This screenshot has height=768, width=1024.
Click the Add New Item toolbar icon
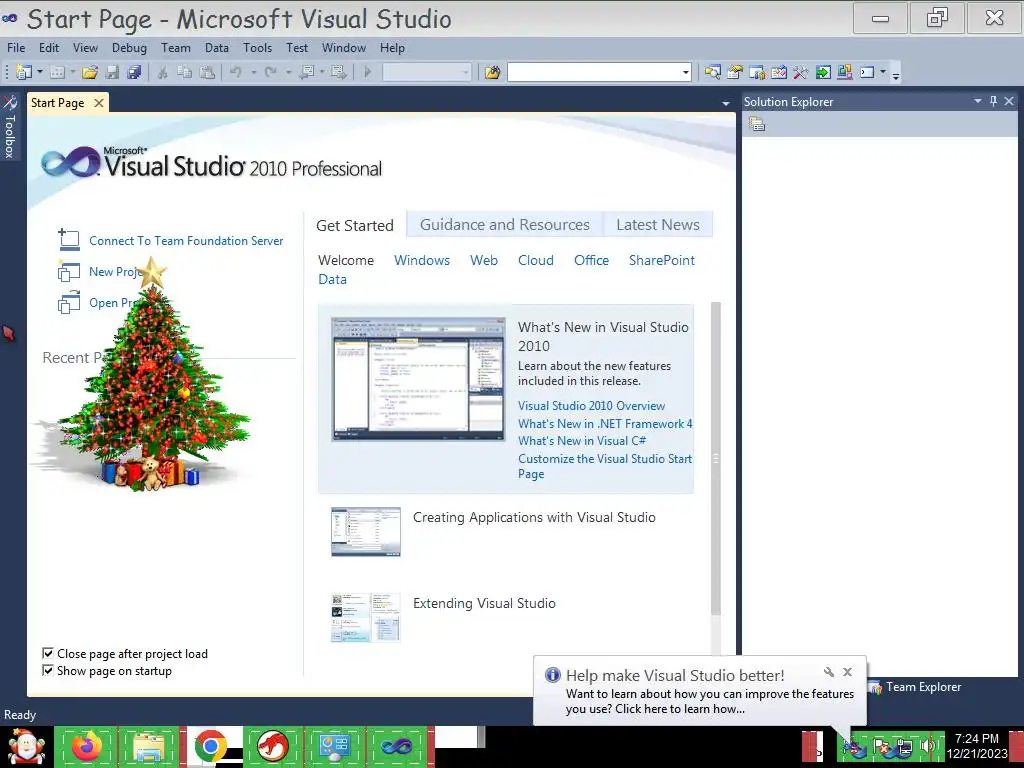click(x=57, y=72)
